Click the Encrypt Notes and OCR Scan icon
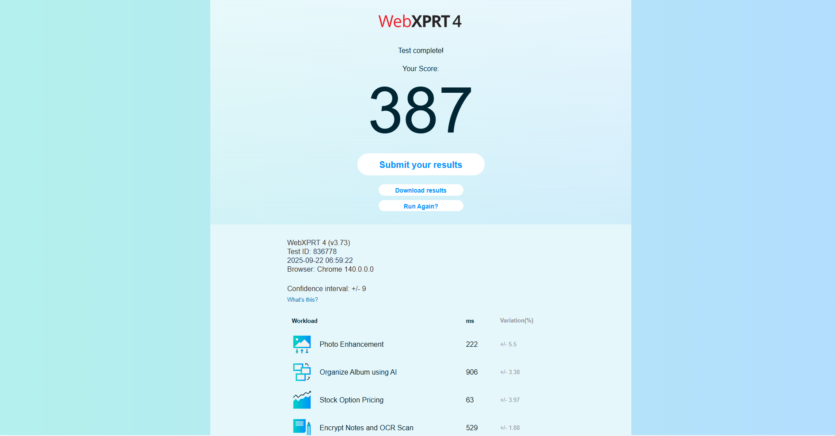This screenshot has width=835, height=436. click(301, 427)
